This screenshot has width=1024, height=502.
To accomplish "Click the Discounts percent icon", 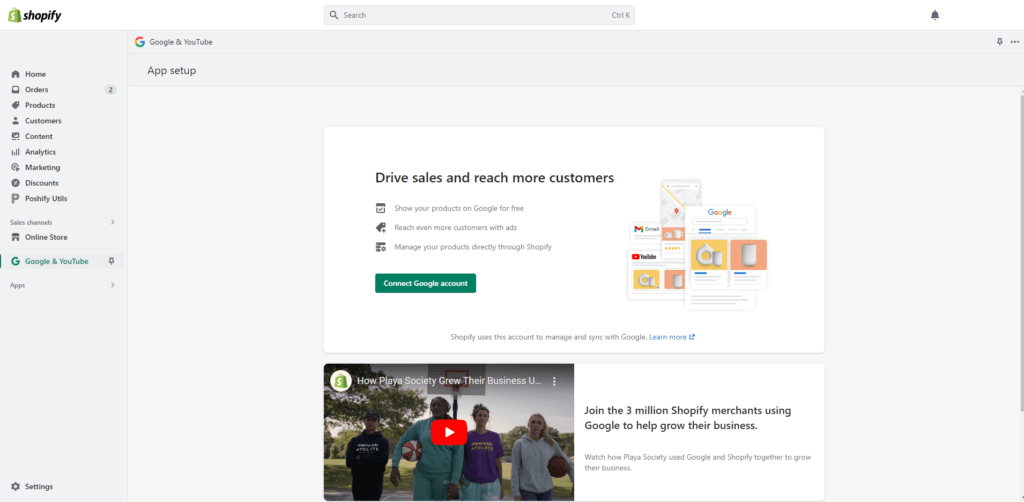I will point(16,183).
